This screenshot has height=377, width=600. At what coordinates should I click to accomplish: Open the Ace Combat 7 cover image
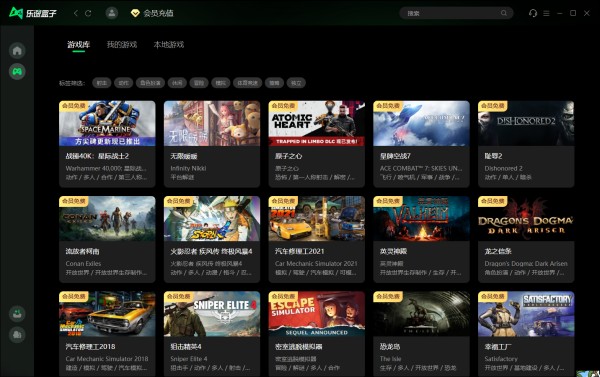point(421,123)
